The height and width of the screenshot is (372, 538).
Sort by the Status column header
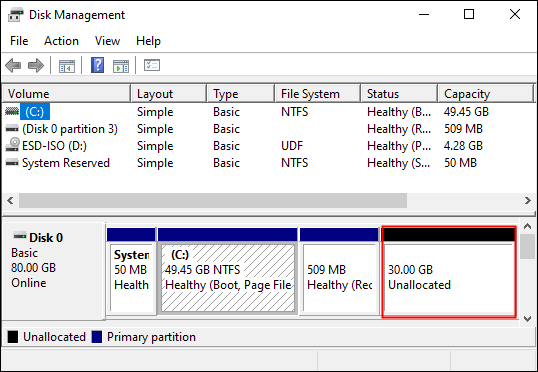pos(400,93)
